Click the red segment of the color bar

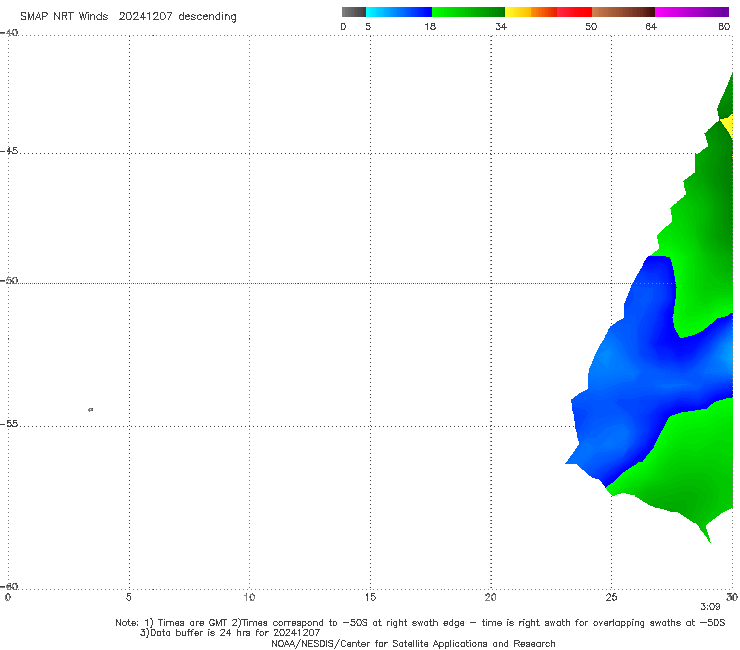574,12
